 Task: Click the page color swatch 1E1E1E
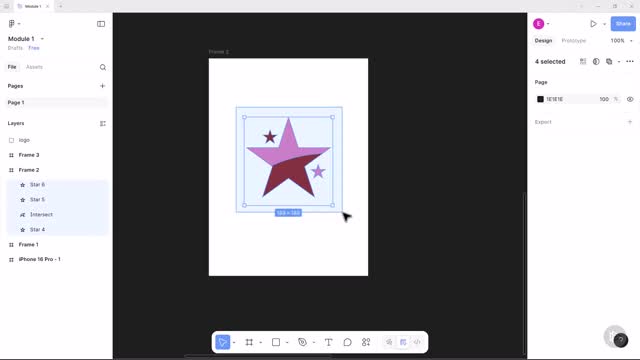click(x=540, y=99)
